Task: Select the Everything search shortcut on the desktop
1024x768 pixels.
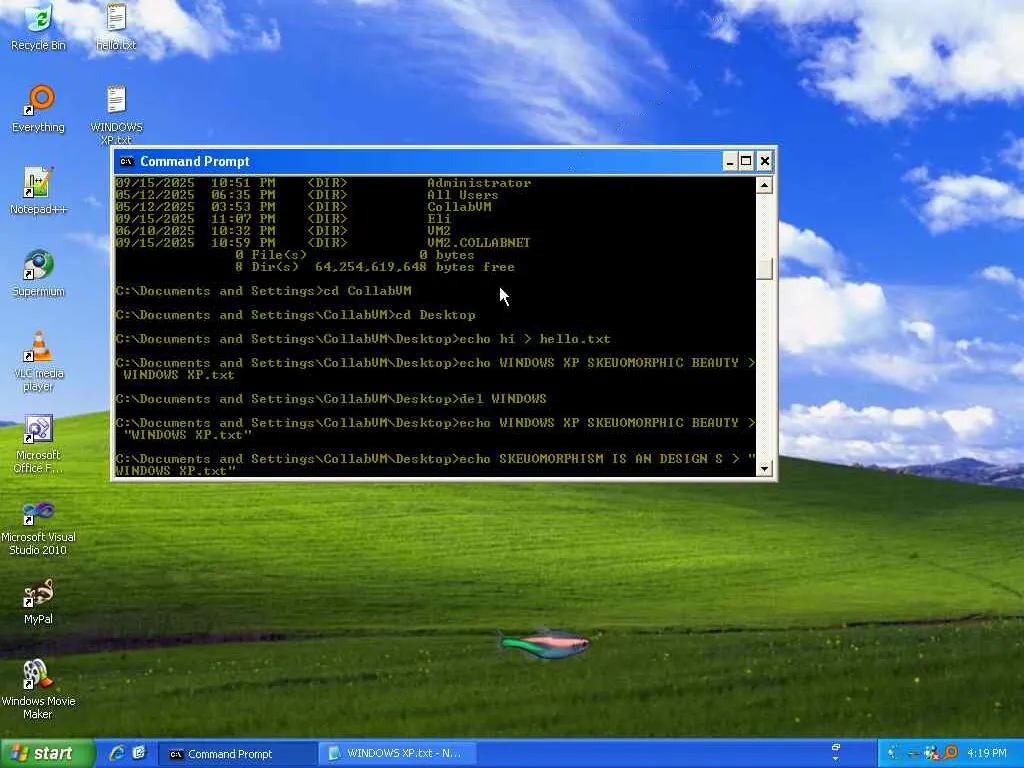Action: click(x=38, y=109)
